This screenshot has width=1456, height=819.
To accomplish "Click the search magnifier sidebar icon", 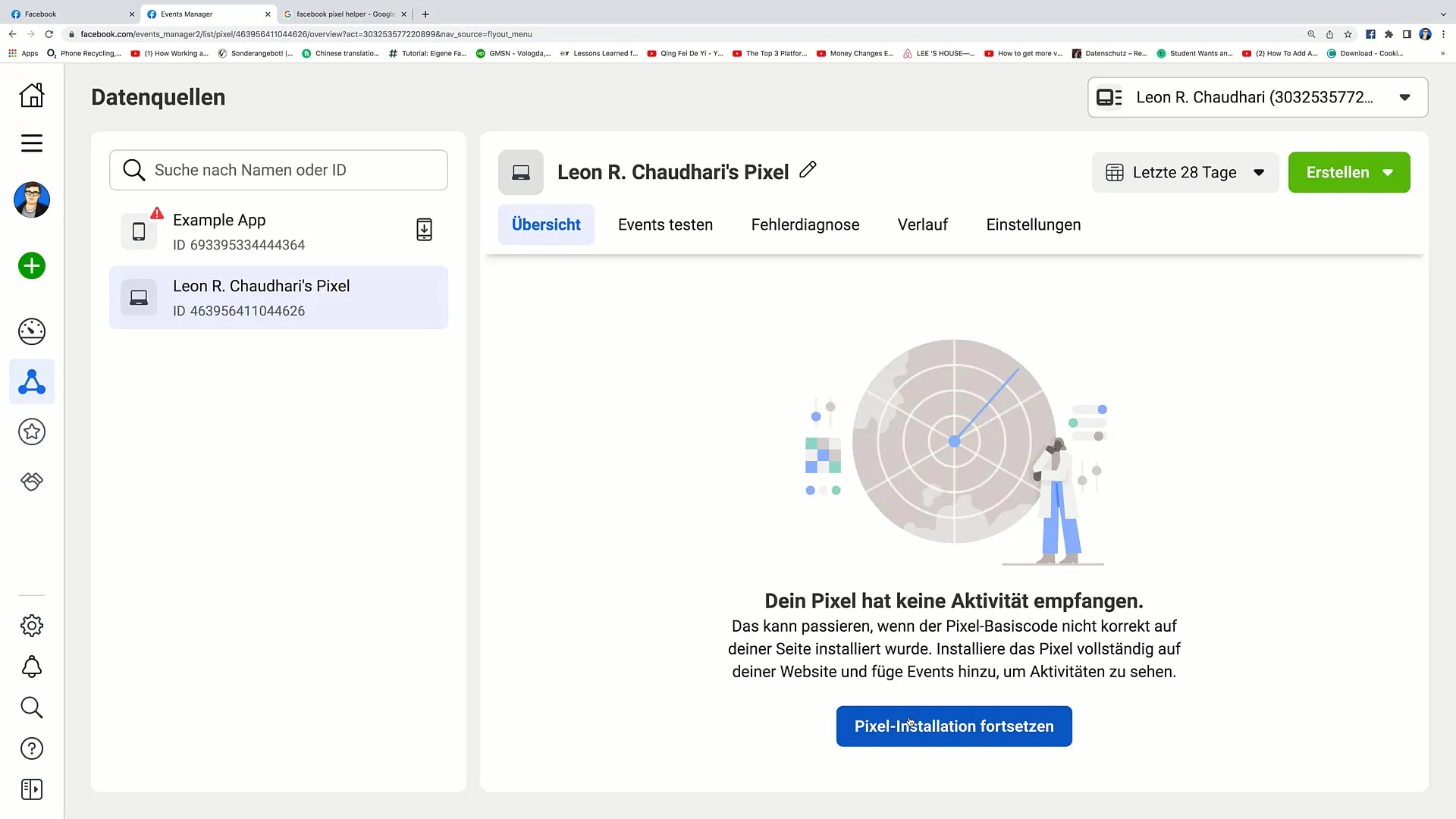I will (32, 708).
